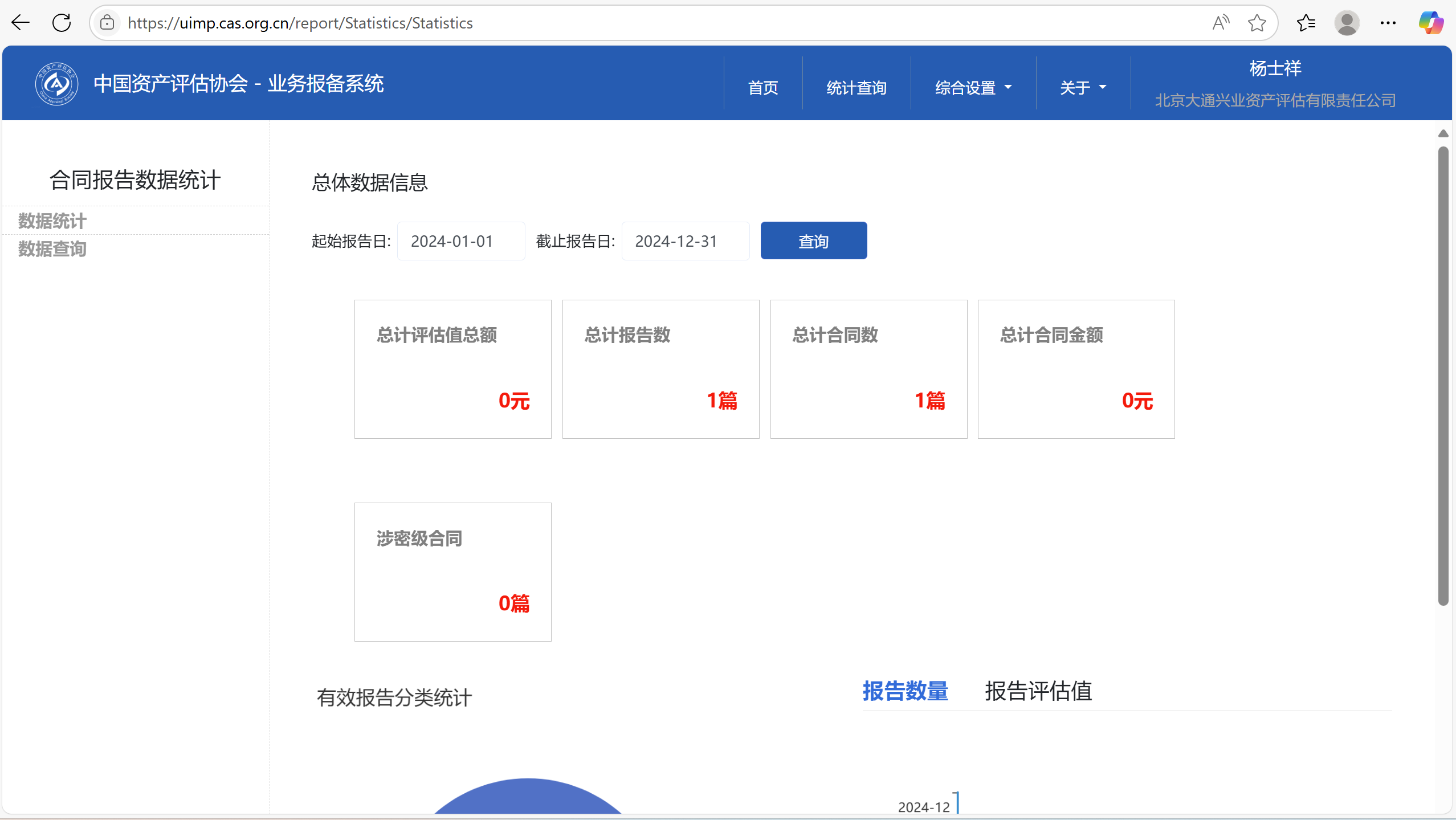Click the browser profile avatar
Viewport: 1456px width, 820px height.
[1347, 23]
